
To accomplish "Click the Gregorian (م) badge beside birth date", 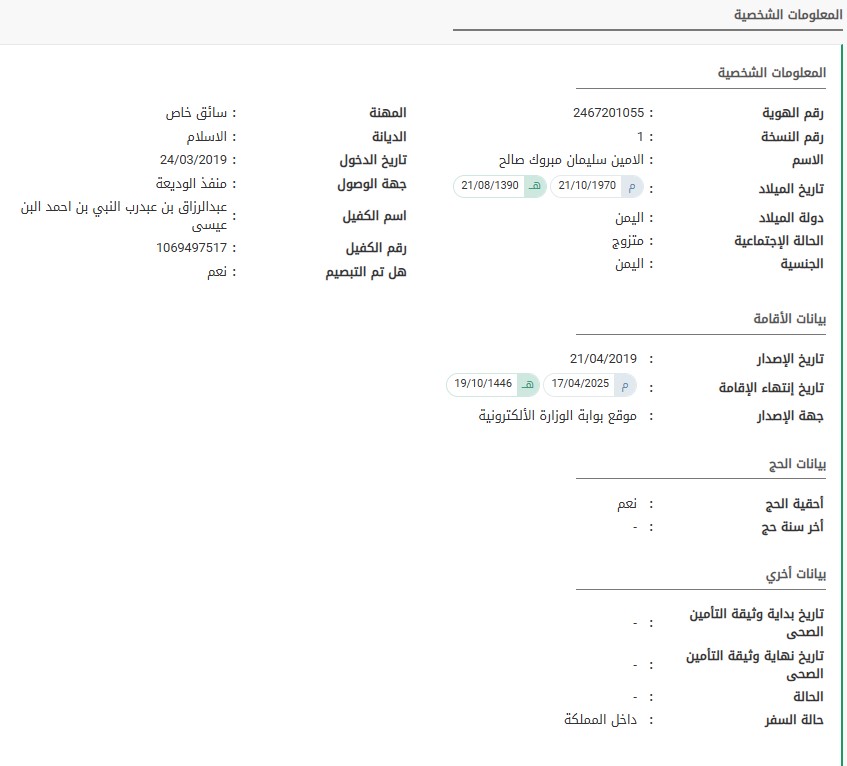I will pyautogui.click(x=632, y=186).
